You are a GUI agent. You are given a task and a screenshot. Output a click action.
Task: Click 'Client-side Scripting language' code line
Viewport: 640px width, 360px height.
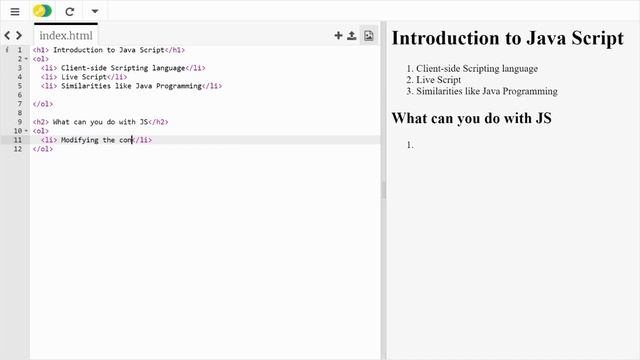click(123, 68)
